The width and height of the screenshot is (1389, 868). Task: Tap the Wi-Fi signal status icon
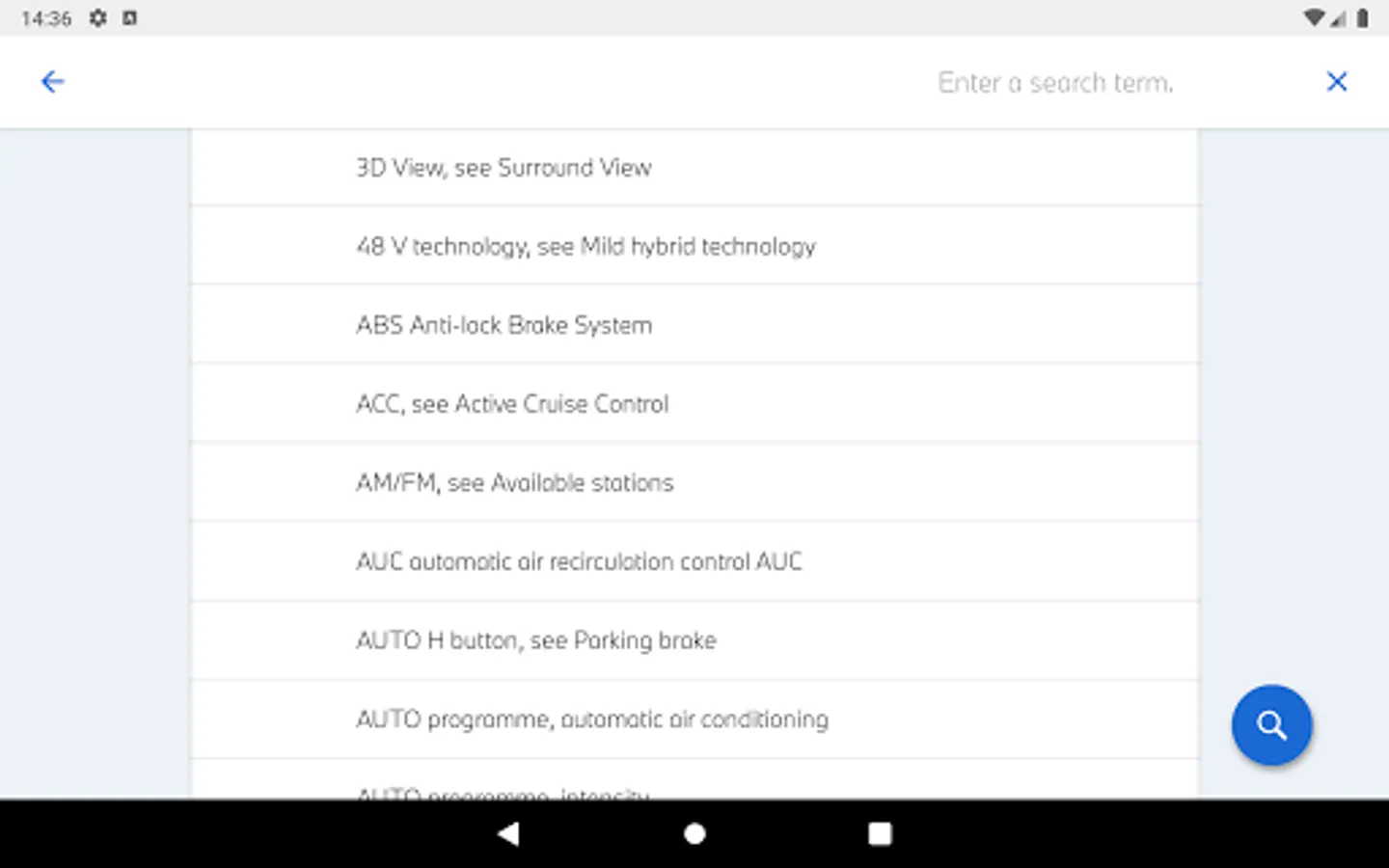pyautogui.click(x=1313, y=18)
